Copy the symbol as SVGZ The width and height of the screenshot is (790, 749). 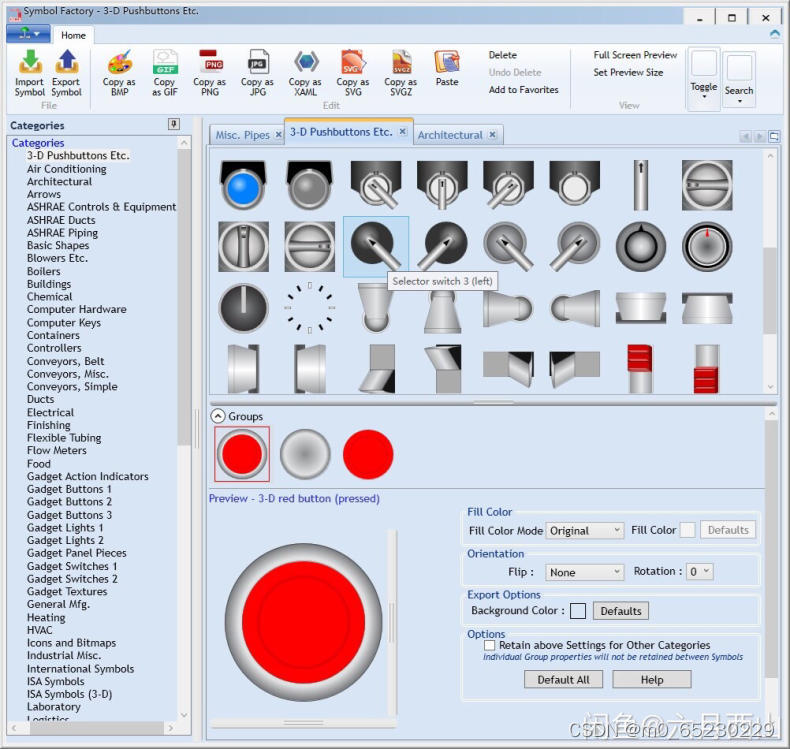click(401, 73)
